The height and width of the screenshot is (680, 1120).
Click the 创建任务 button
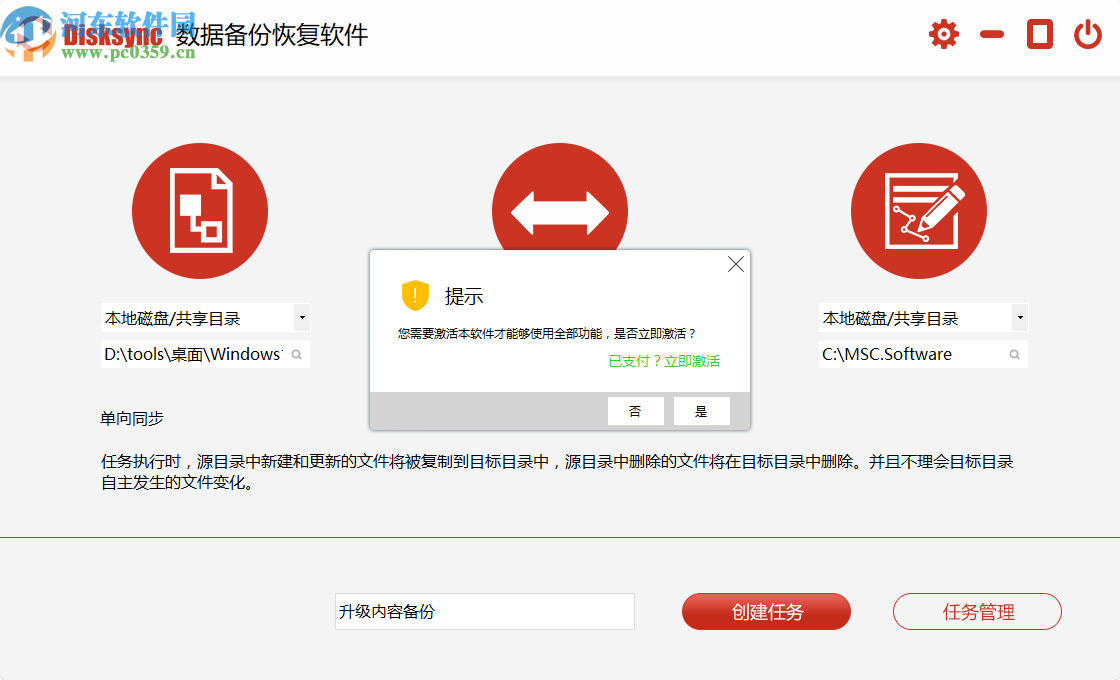766,611
